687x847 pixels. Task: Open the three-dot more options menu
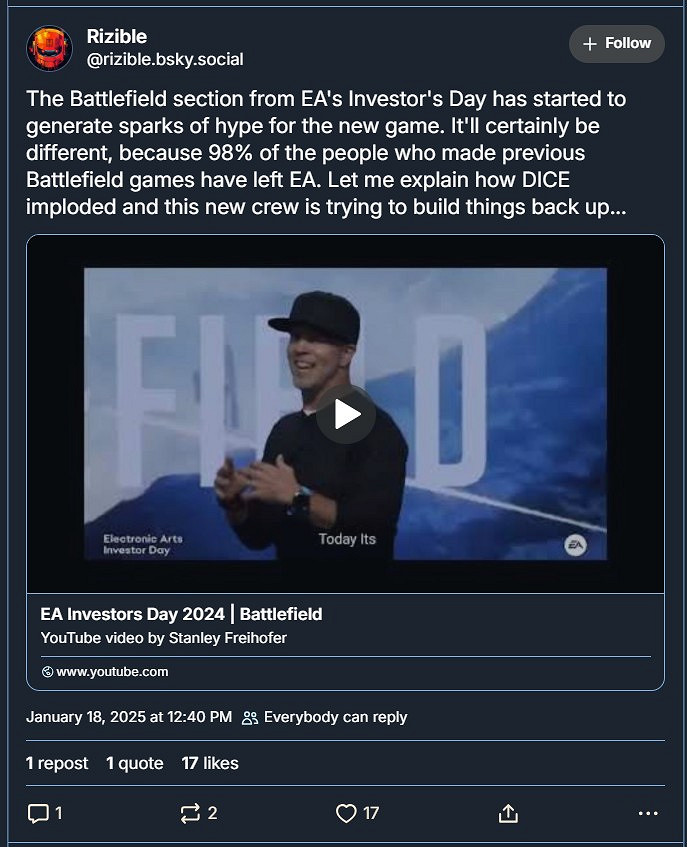pos(648,814)
